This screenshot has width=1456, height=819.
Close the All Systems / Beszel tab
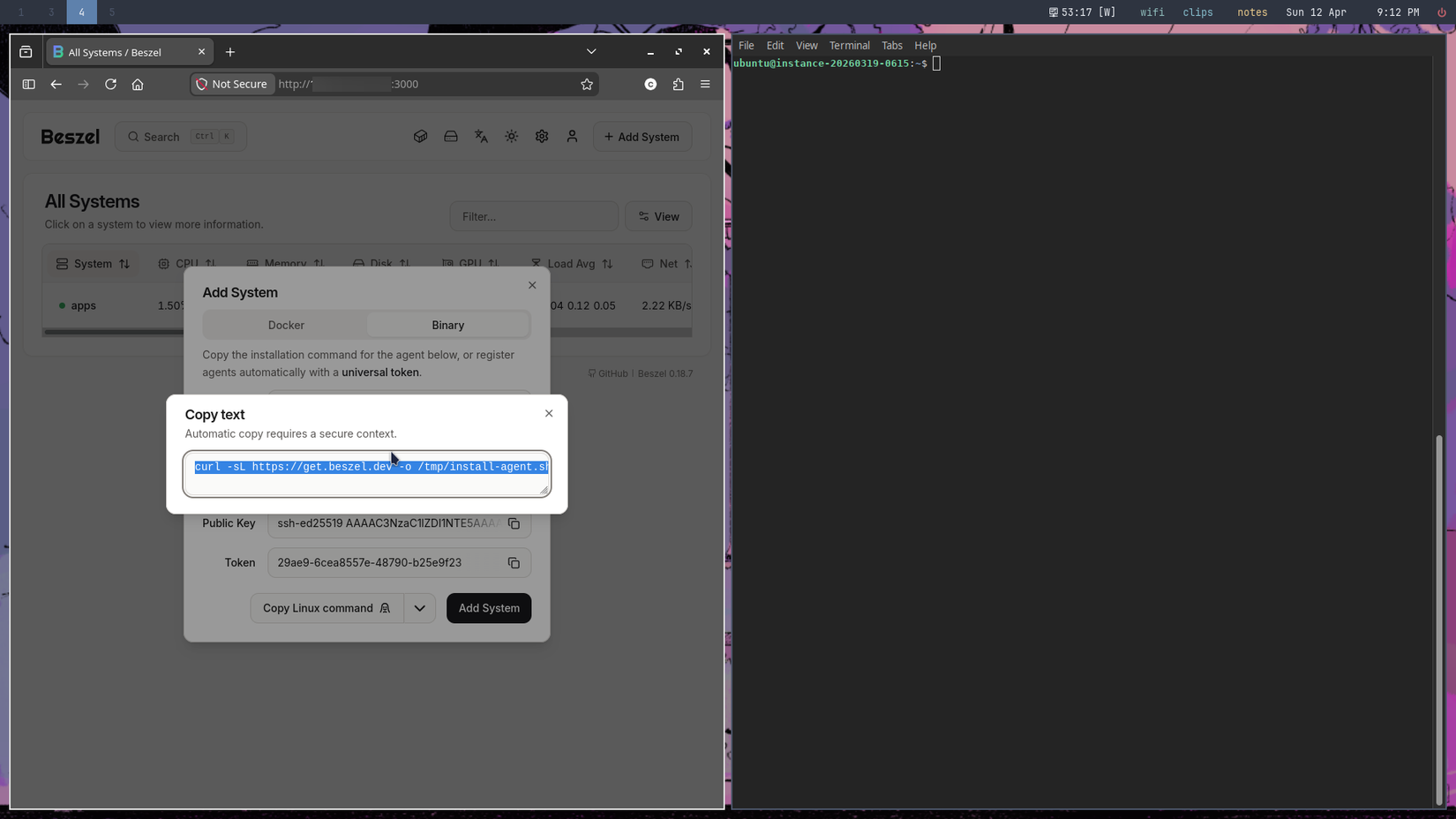(x=201, y=52)
